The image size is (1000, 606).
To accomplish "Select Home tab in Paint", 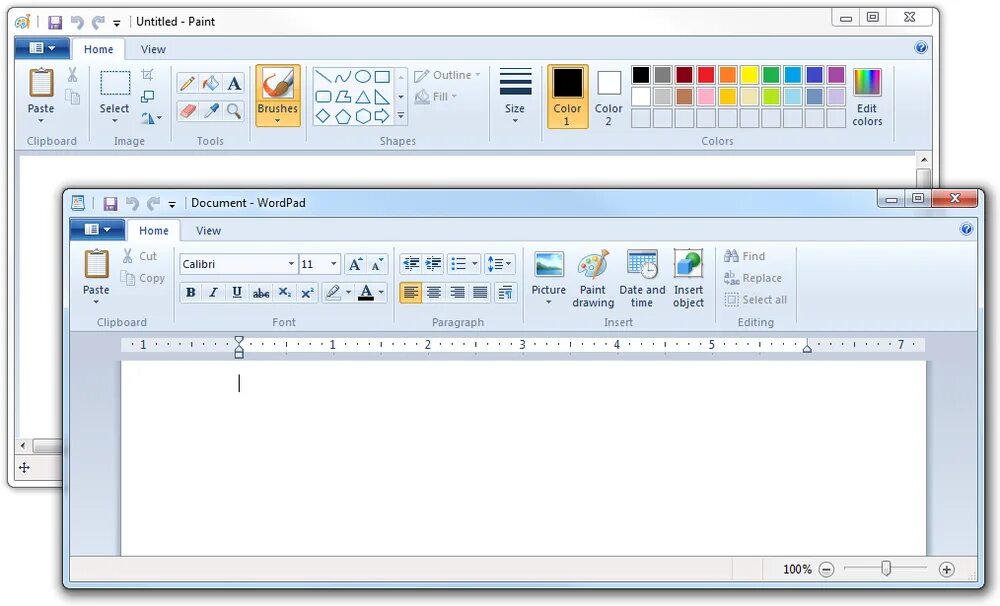I will [x=98, y=50].
